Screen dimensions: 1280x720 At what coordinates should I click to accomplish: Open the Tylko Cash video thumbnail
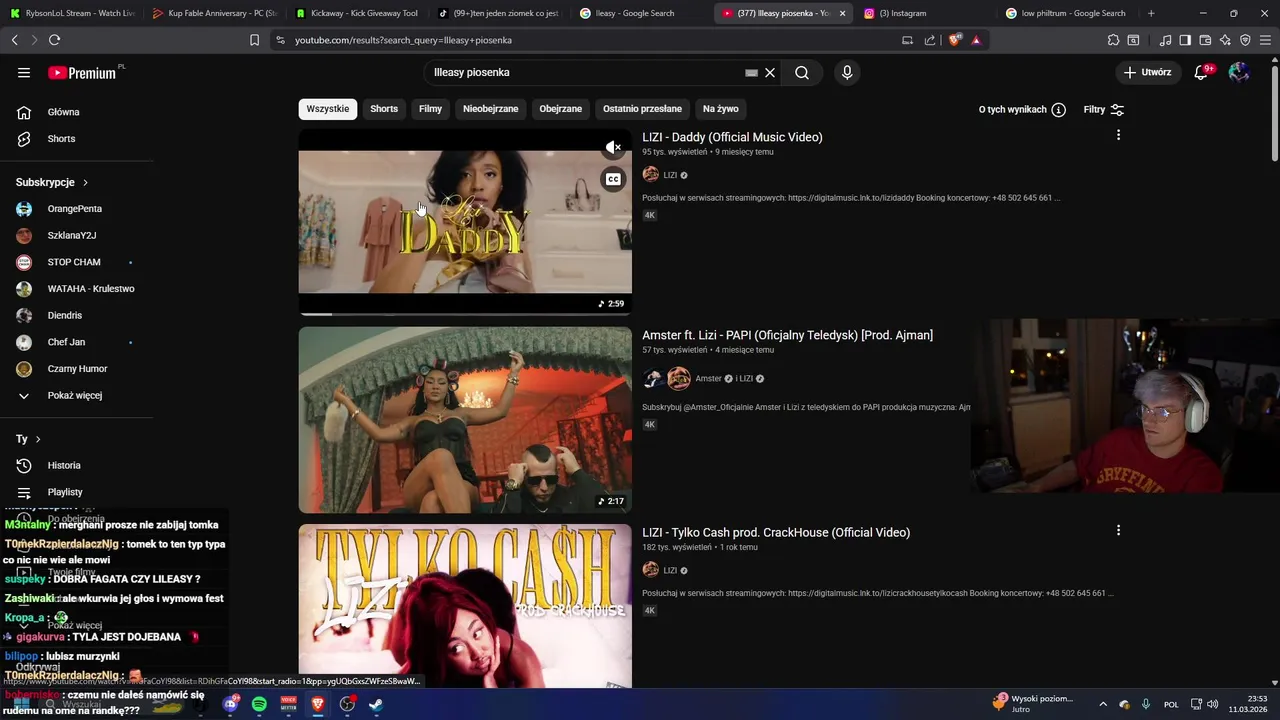(x=465, y=606)
